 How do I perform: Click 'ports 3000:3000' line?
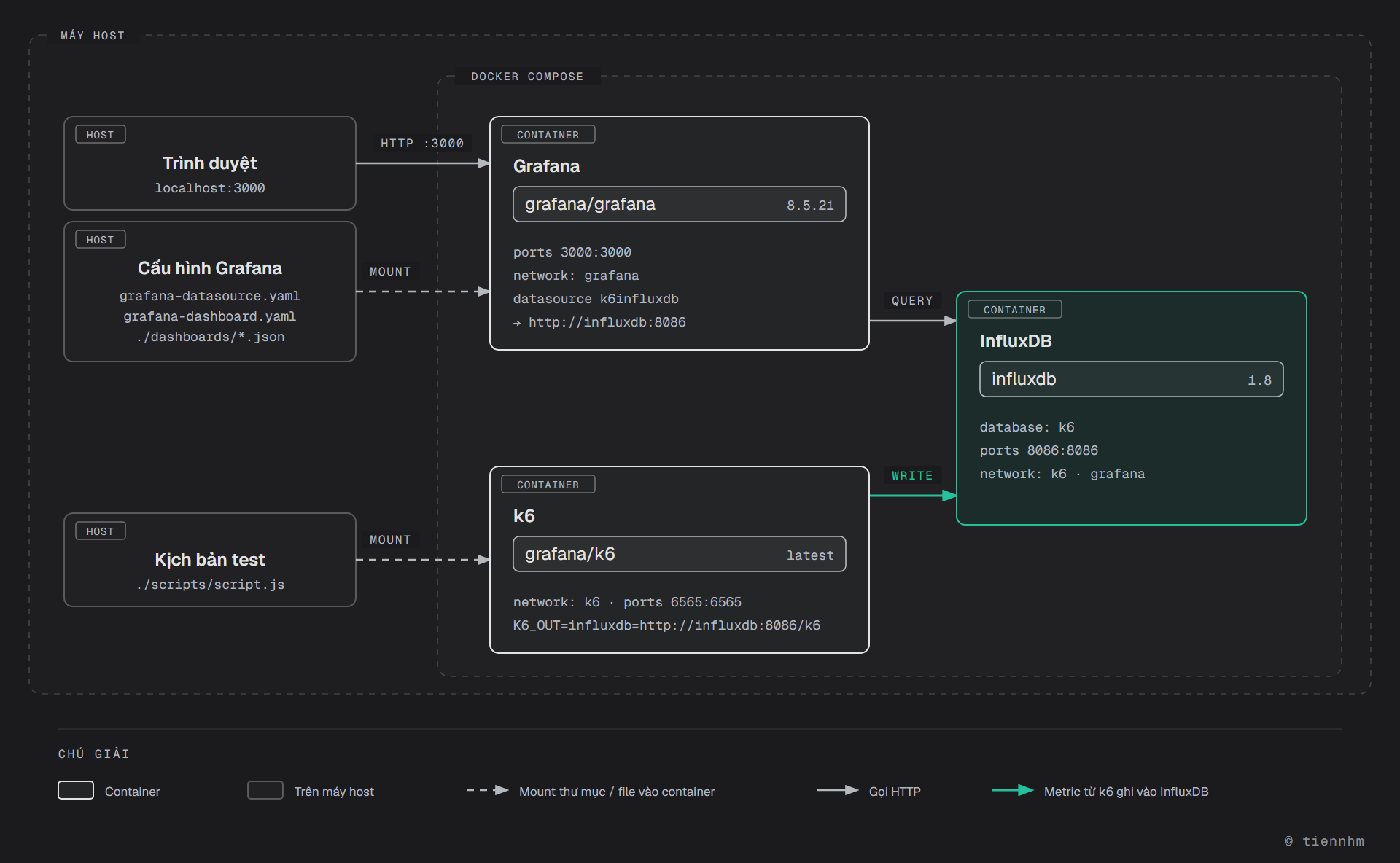[572, 252]
